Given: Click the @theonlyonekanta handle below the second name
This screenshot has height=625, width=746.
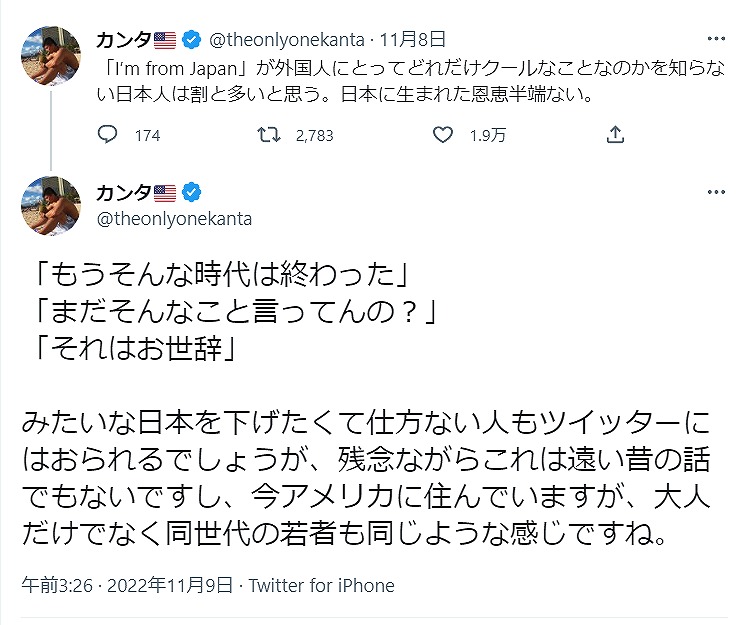Looking at the screenshot, I should pos(173,218).
